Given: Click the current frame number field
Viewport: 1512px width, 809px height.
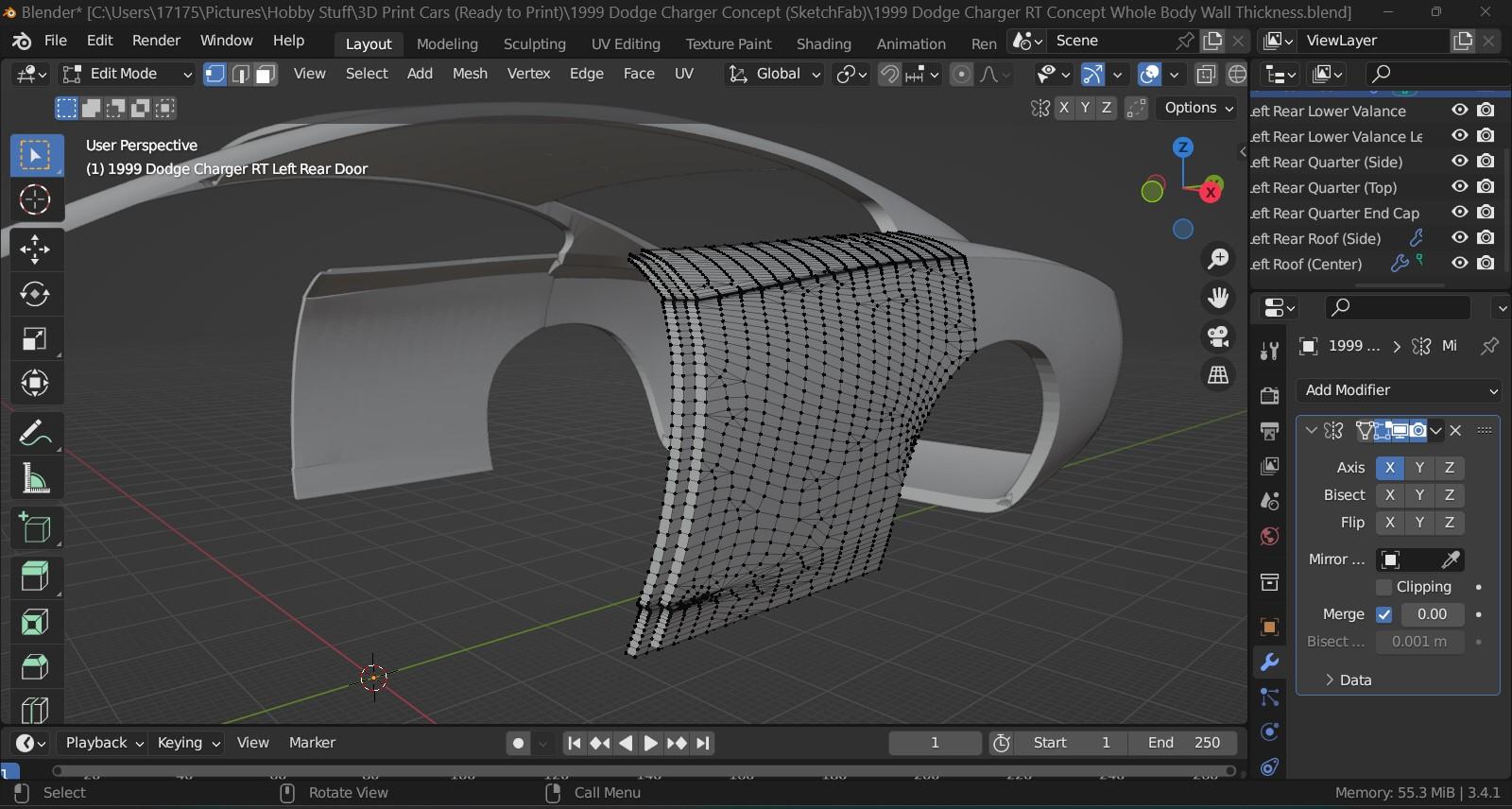Looking at the screenshot, I should point(935,743).
